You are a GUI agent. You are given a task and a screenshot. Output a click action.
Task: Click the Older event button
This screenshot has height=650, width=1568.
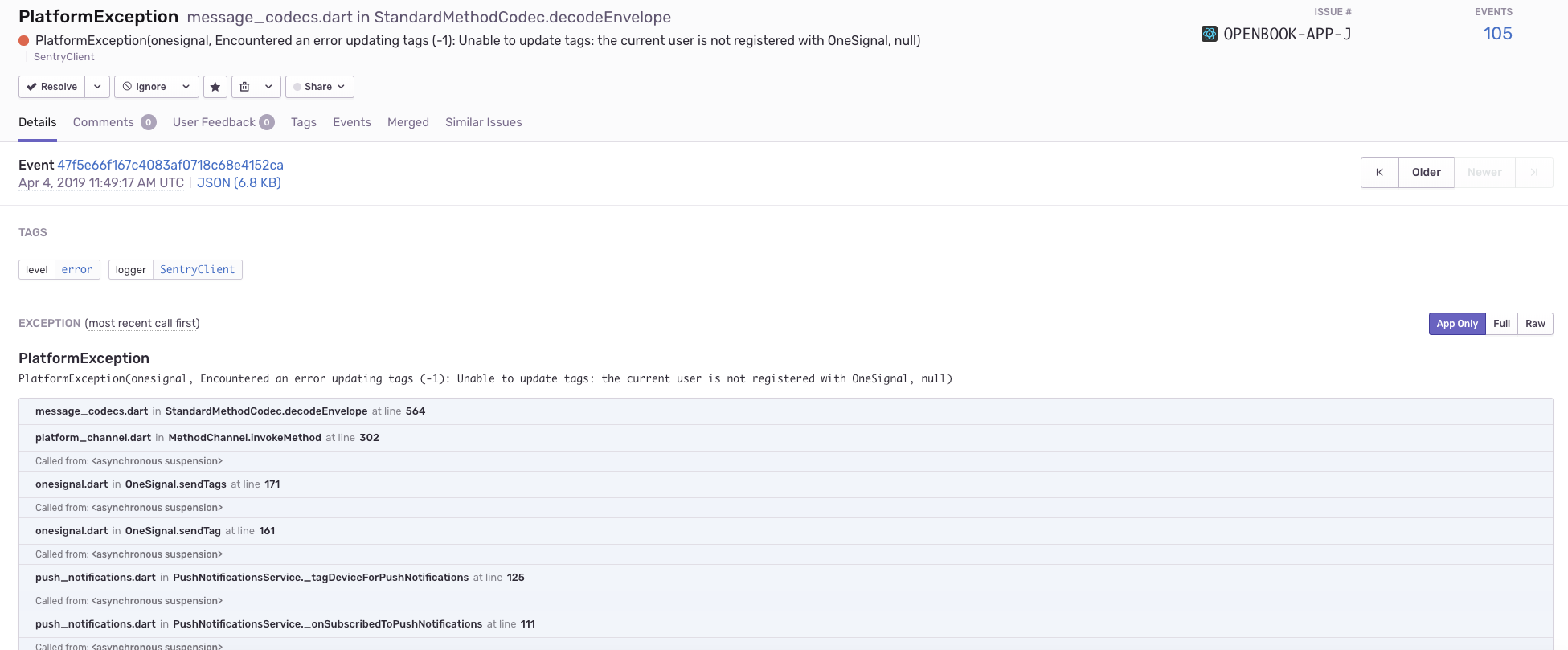point(1427,173)
